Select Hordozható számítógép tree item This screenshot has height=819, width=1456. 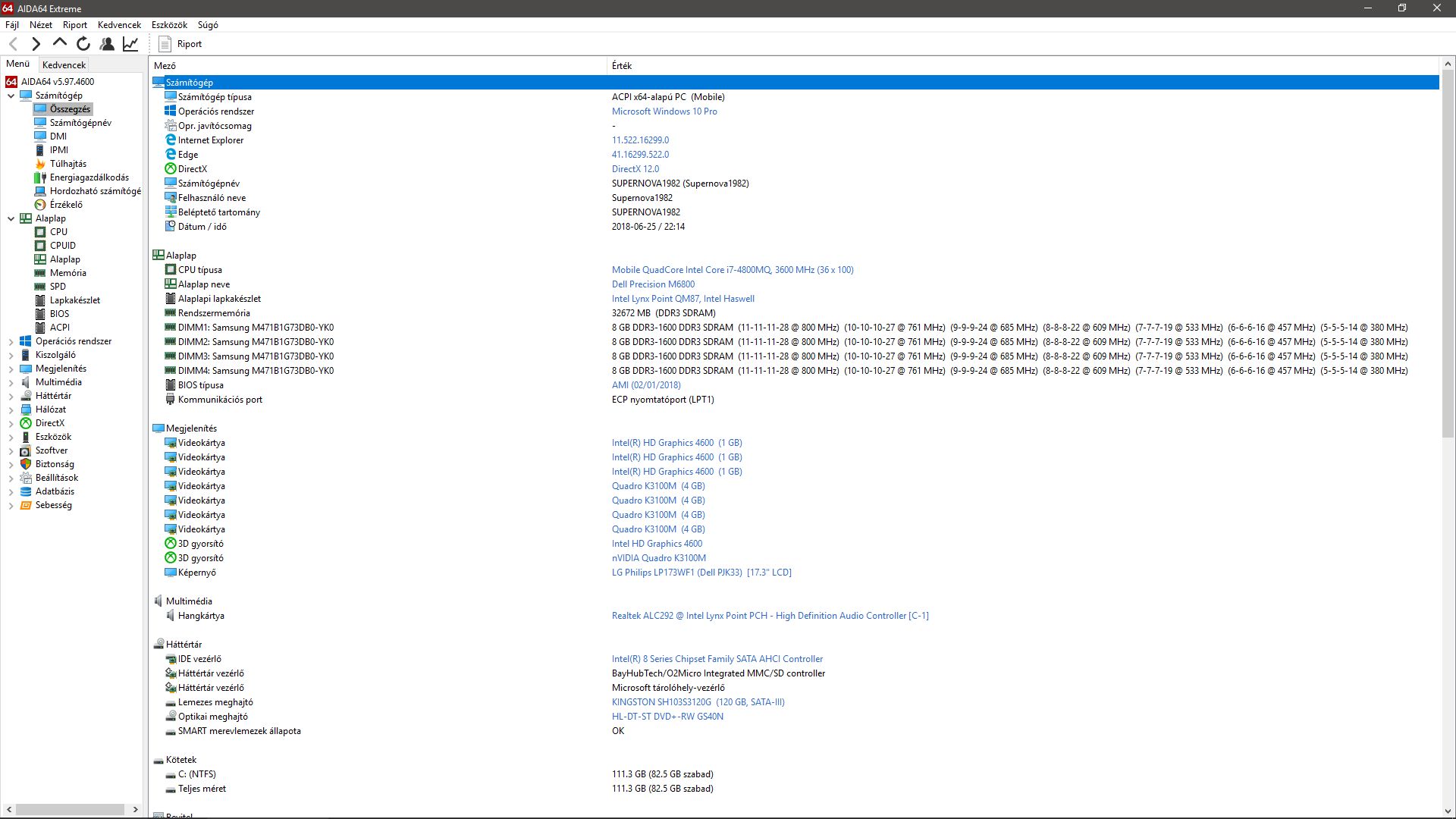click(96, 191)
